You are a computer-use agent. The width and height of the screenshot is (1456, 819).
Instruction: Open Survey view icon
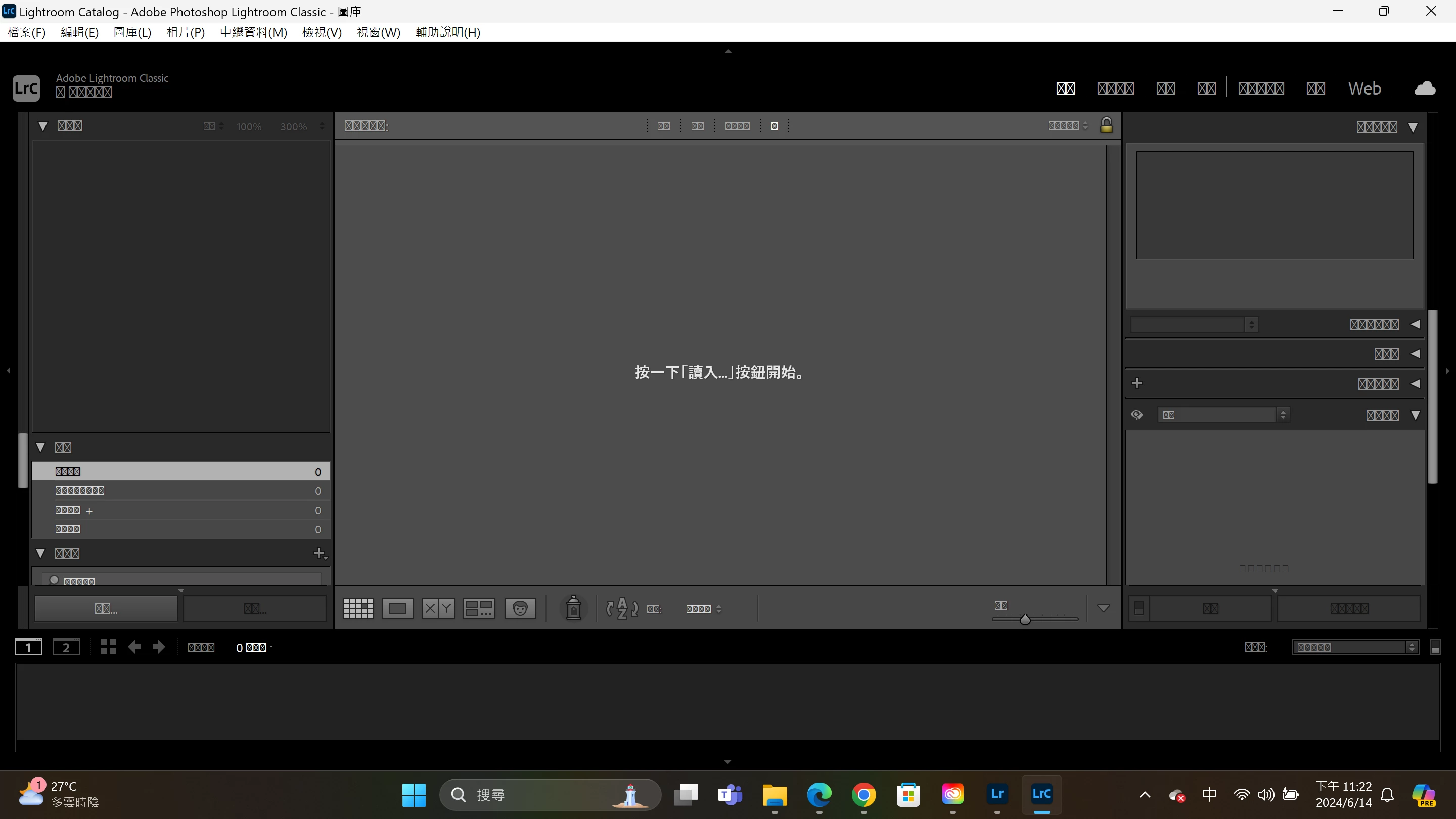click(x=479, y=608)
